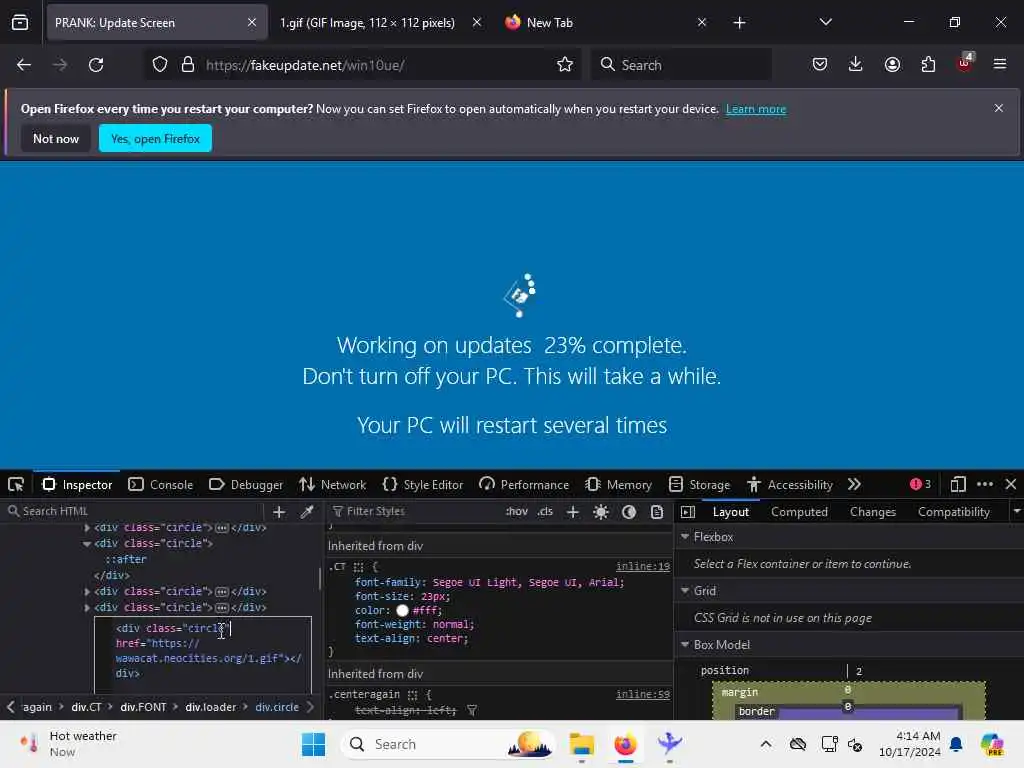Open Windows Start menu
Screen dimensions: 1024x768
pyautogui.click(x=313, y=744)
